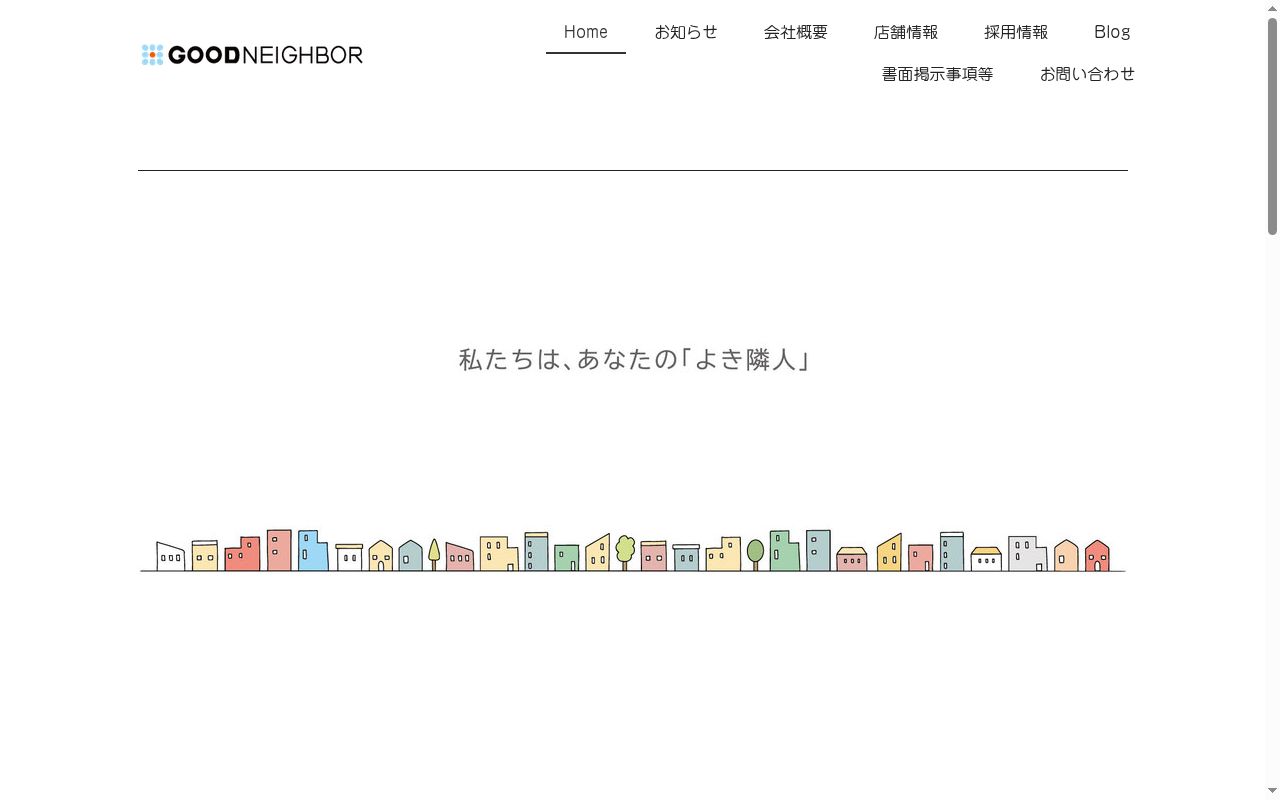This screenshot has height=800, width=1280.
Task: Go to the お知らせ page
Action: pos(686,32)
